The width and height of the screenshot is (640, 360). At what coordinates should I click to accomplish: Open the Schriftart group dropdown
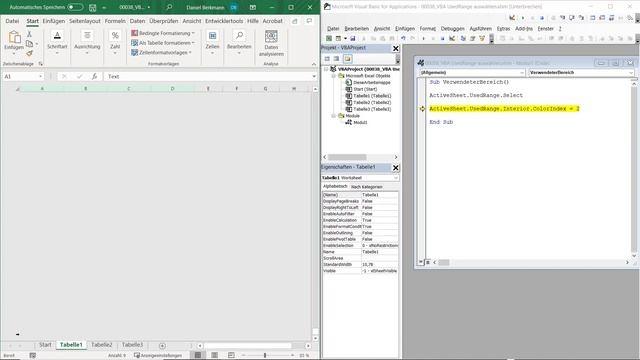(57, 43)
